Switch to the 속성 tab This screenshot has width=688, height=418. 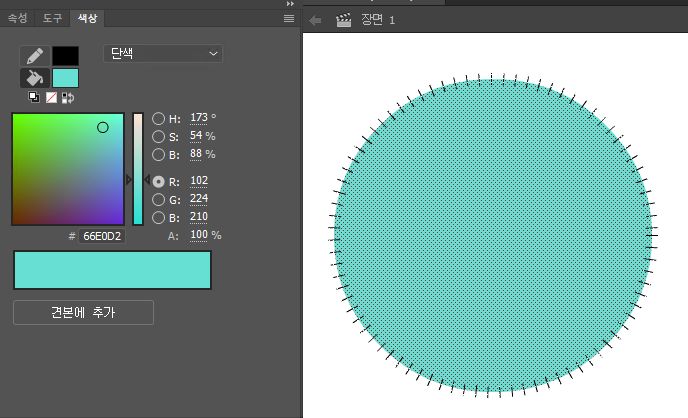point(18,18)
